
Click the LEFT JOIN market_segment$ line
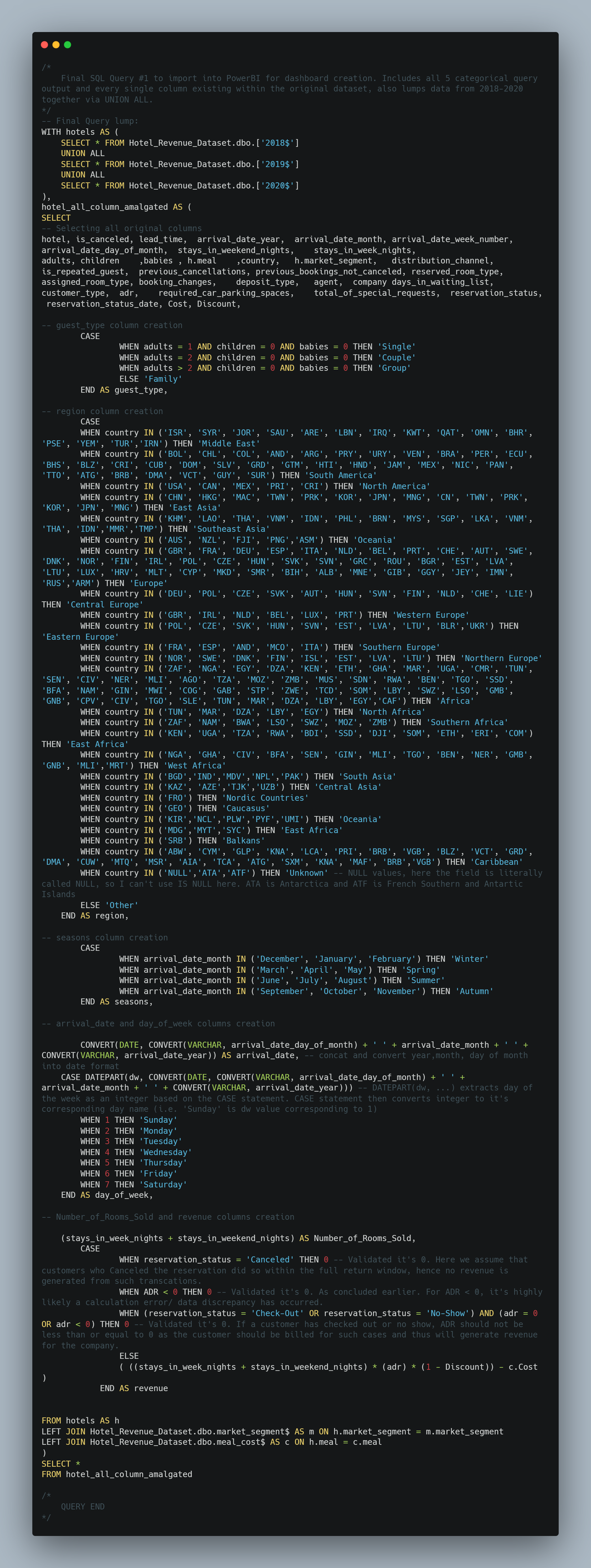(x=273, y=1432)
